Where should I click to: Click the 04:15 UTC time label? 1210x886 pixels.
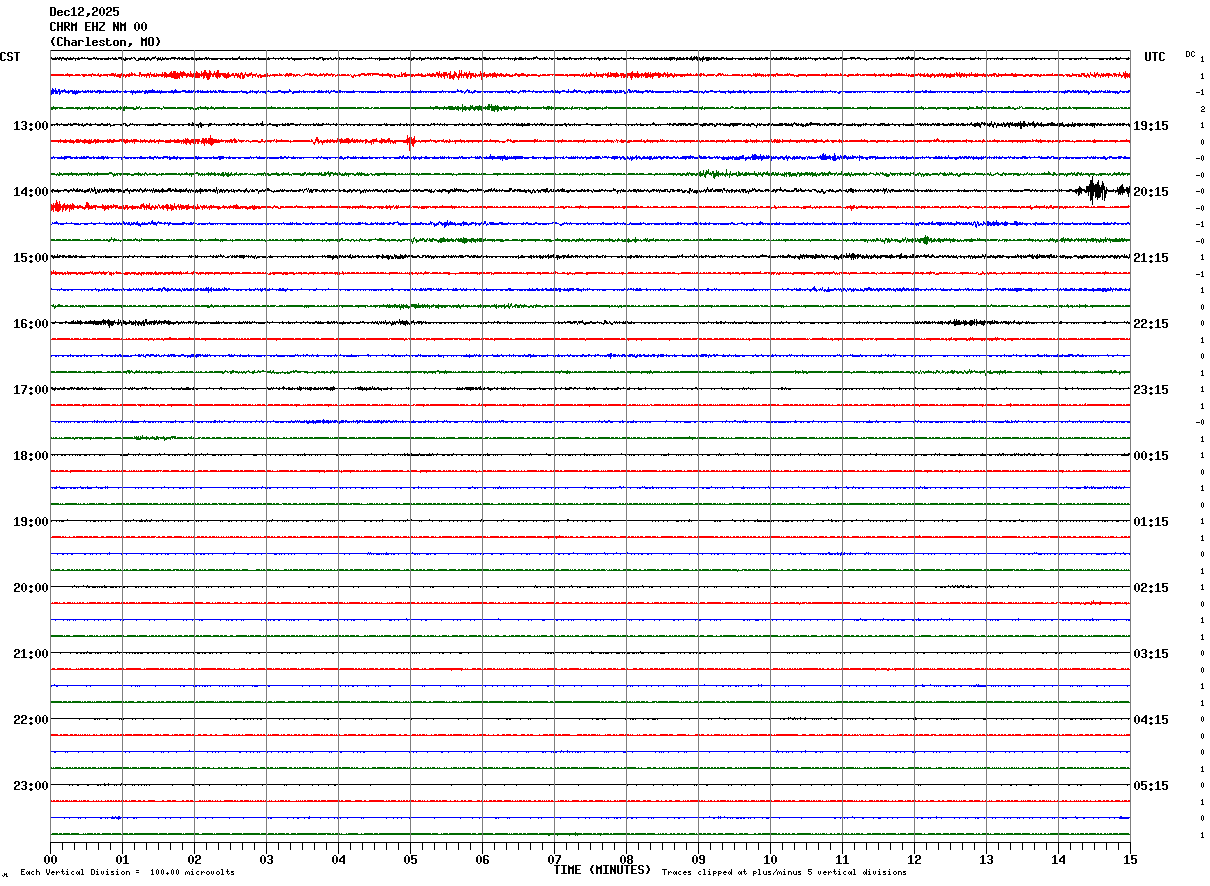coord(1150,719)
